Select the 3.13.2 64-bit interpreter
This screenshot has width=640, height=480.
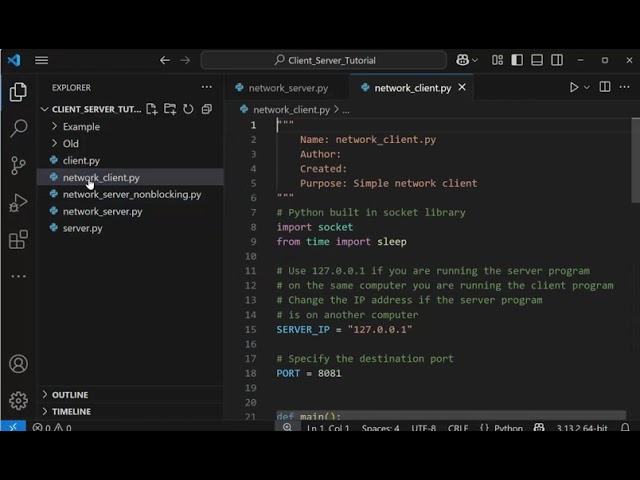click(582, 428)
